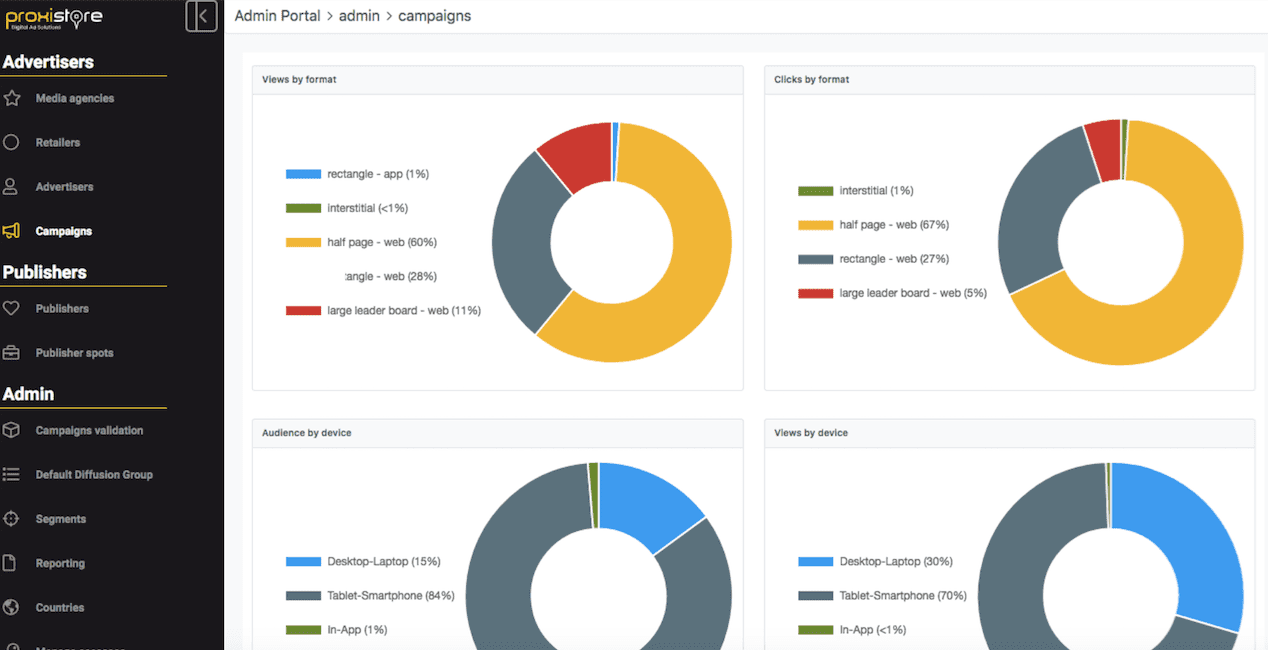Toggle Desktop-Laptop legend in Audience by device
Viewport: 1268px width, 650px height.
coord(383,562)
